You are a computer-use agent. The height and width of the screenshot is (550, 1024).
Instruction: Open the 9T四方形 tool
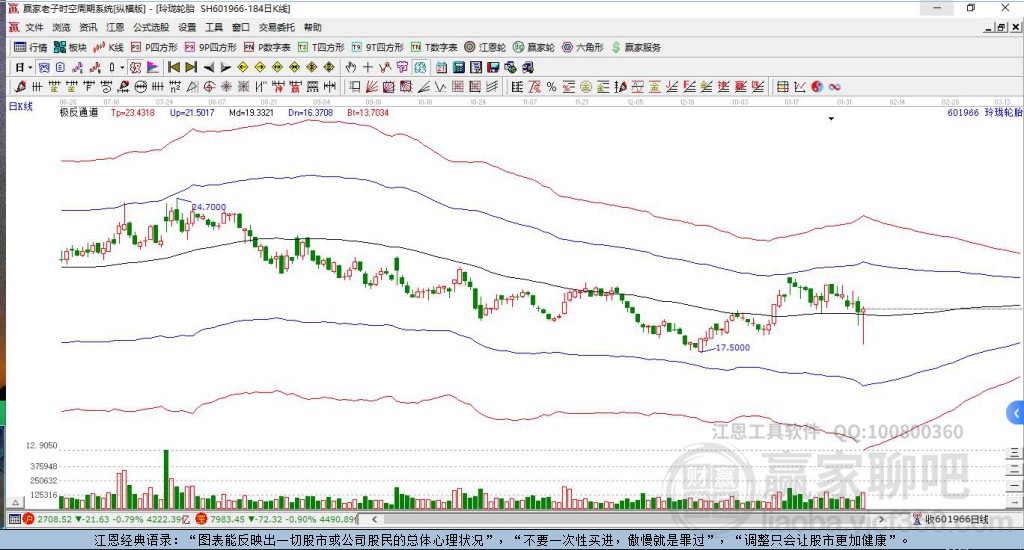click(377, 47)
